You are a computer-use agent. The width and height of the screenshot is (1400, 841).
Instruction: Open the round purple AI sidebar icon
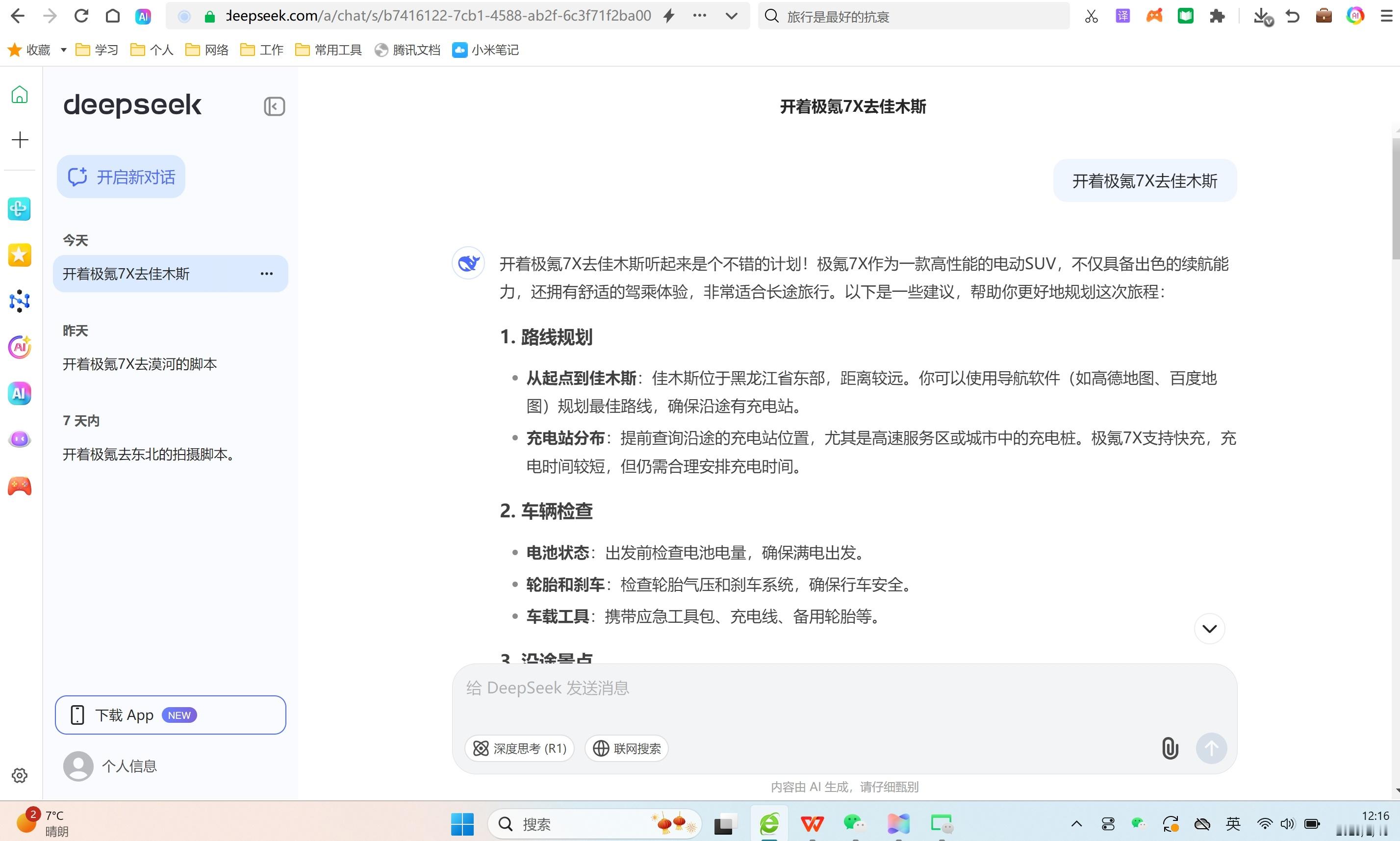click(20, 347)
